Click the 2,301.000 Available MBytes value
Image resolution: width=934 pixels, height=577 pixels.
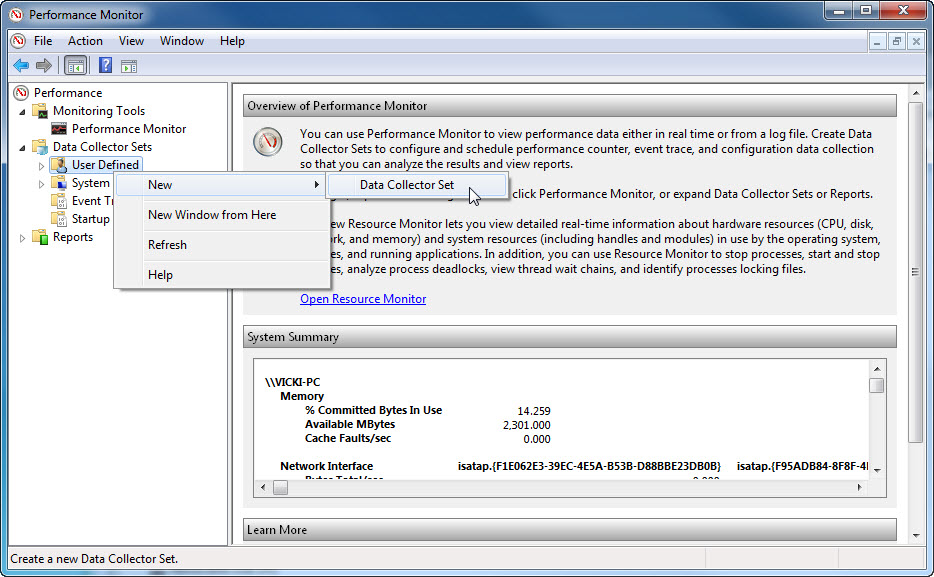point(527,425)
